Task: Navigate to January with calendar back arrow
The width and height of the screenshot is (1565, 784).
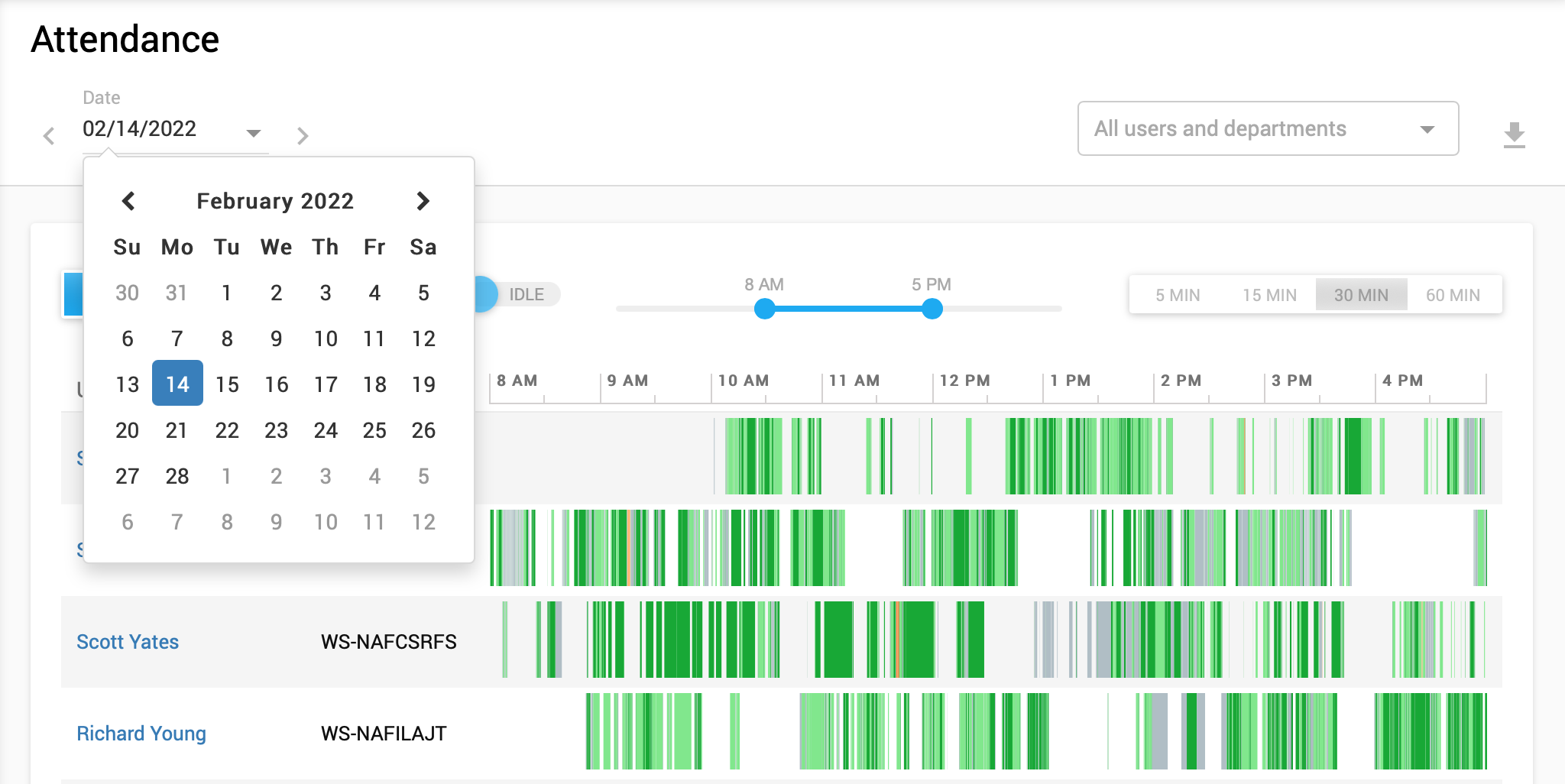Action: 128,200
